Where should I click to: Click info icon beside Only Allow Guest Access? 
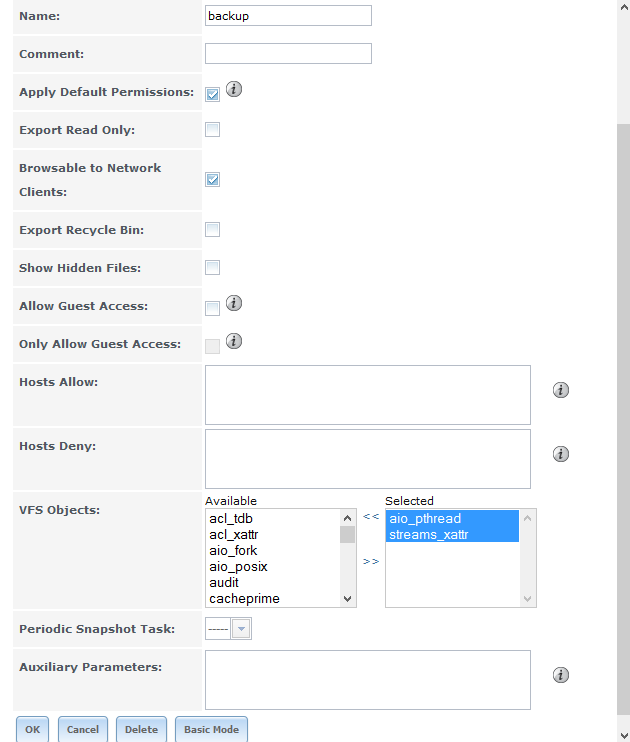click(233, 341)
